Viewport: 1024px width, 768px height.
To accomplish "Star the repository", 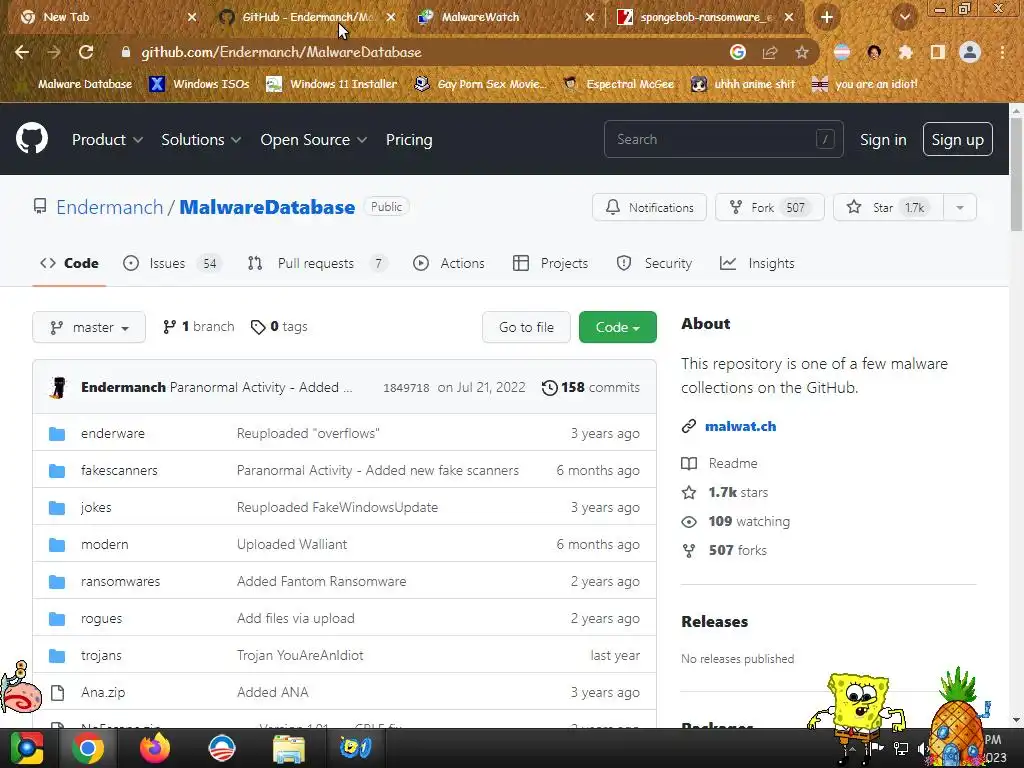I will [888, 207].
